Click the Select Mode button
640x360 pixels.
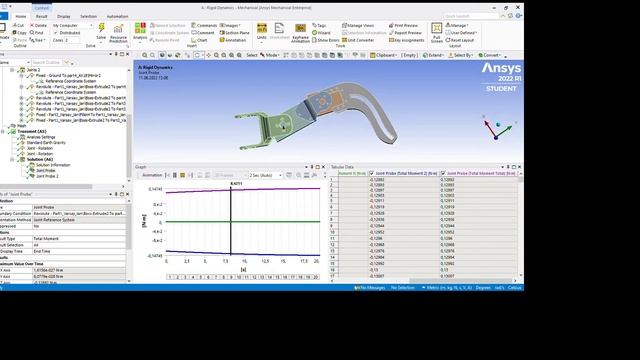pos(270,55)
